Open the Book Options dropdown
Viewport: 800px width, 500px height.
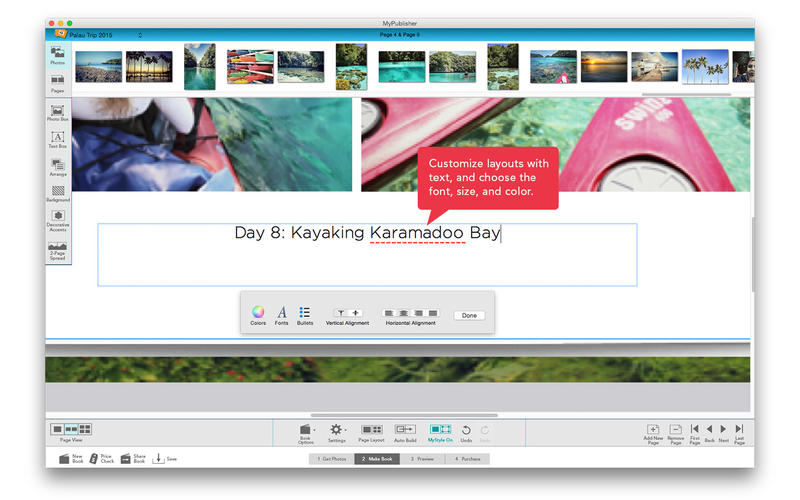tap(306, 430)
